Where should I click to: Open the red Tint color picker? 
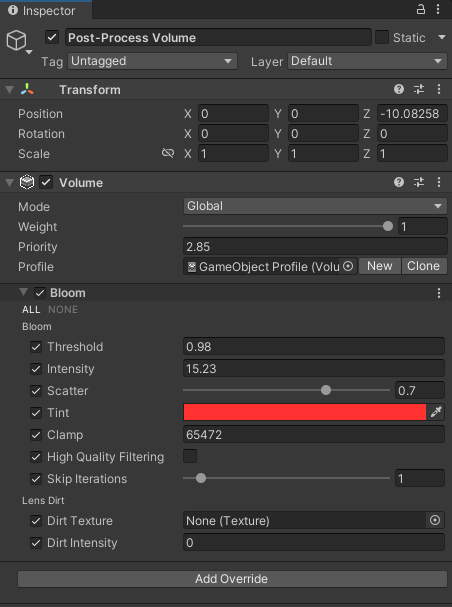305,412
